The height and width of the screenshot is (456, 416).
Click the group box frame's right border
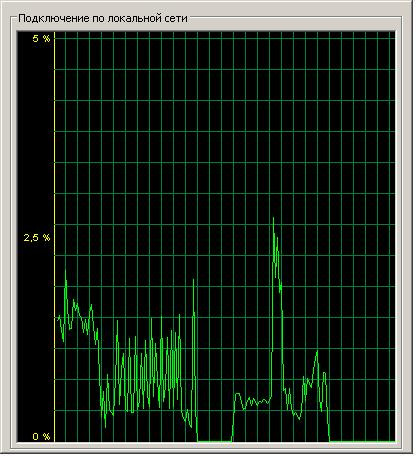coord(402,233)
